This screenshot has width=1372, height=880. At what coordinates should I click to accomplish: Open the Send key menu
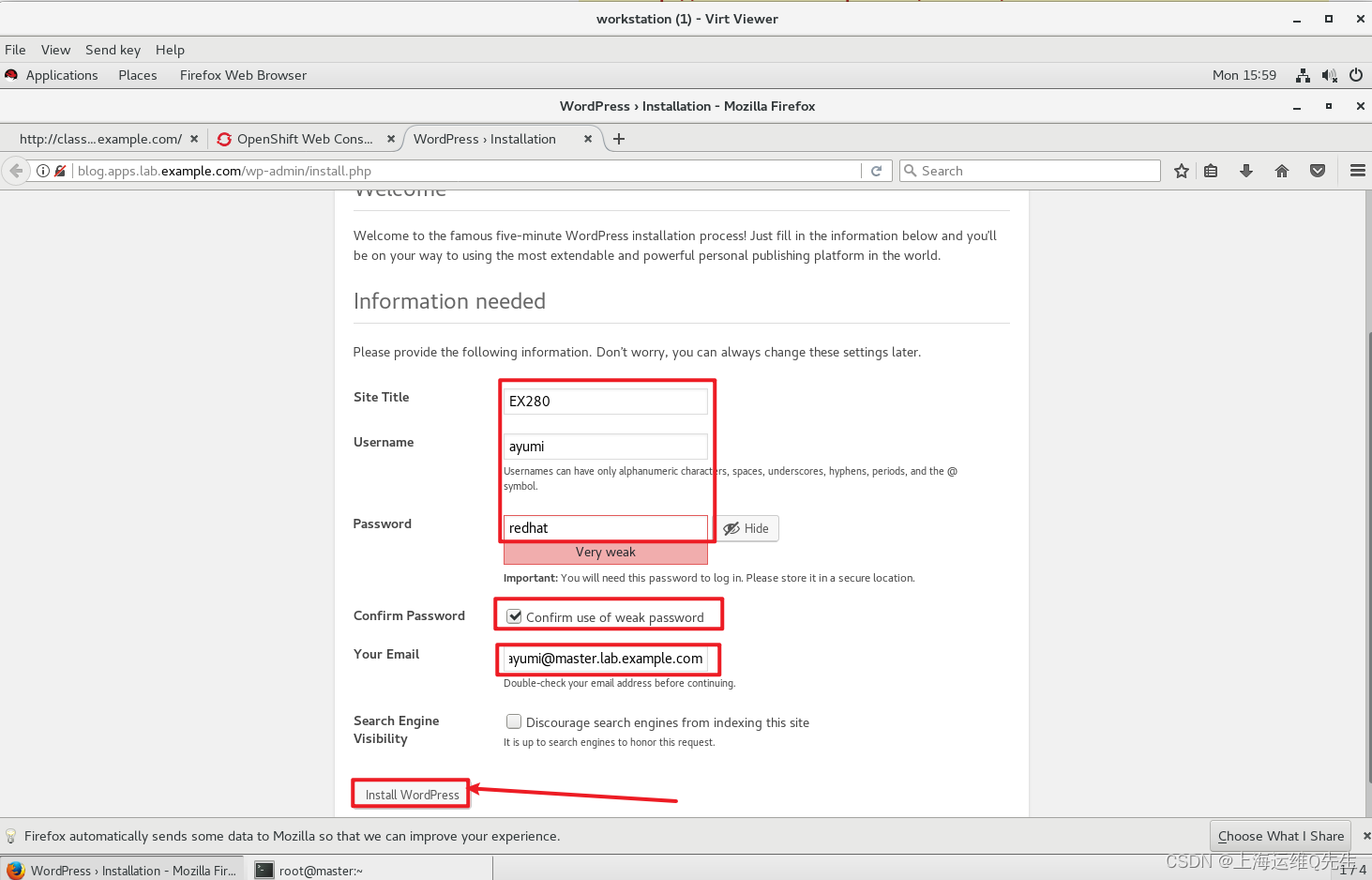113,50
